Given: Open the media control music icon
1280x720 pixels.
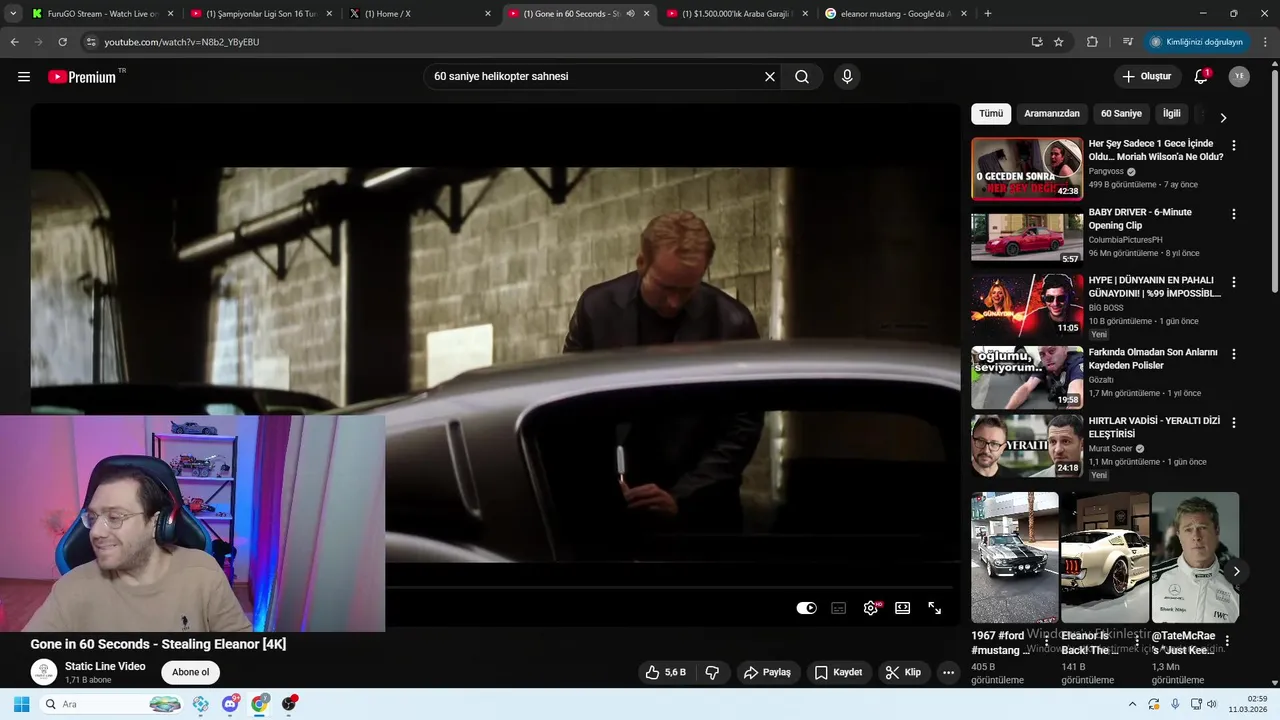Looking at the screenshot, I should [1127, 42].
